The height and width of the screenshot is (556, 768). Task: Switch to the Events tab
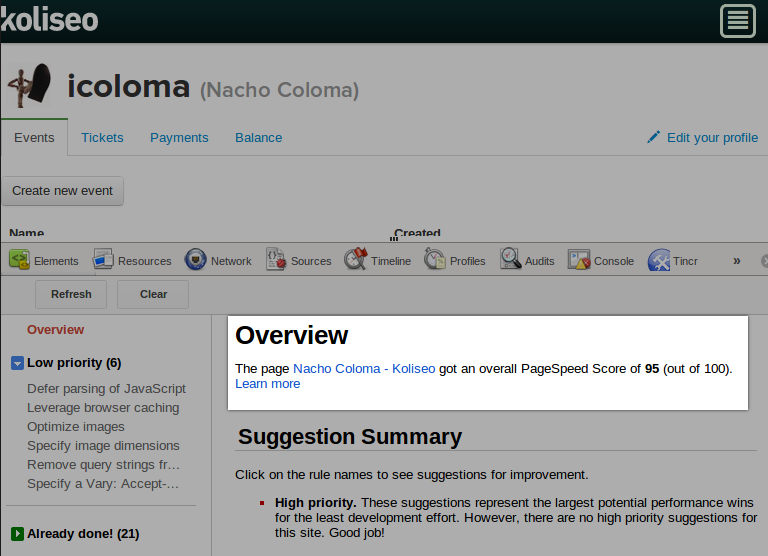point(34,137)
